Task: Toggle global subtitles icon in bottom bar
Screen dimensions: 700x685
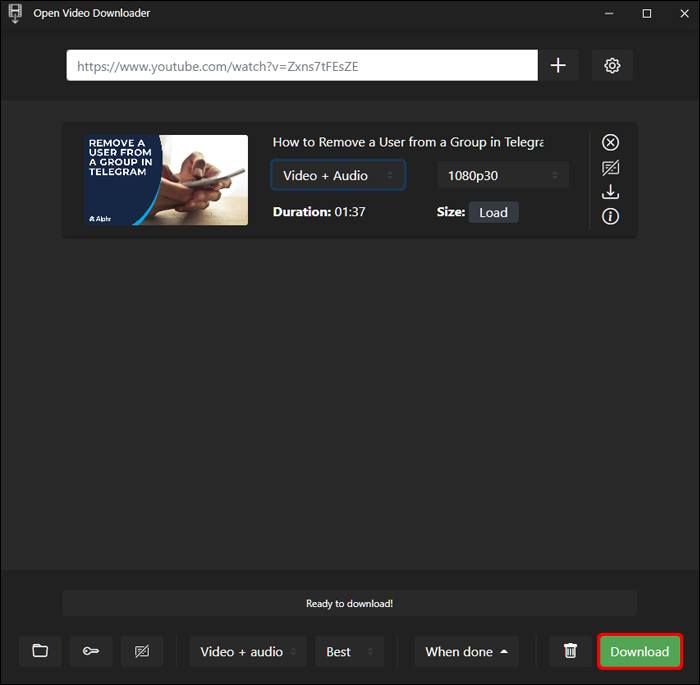Action: coord(142,651)
